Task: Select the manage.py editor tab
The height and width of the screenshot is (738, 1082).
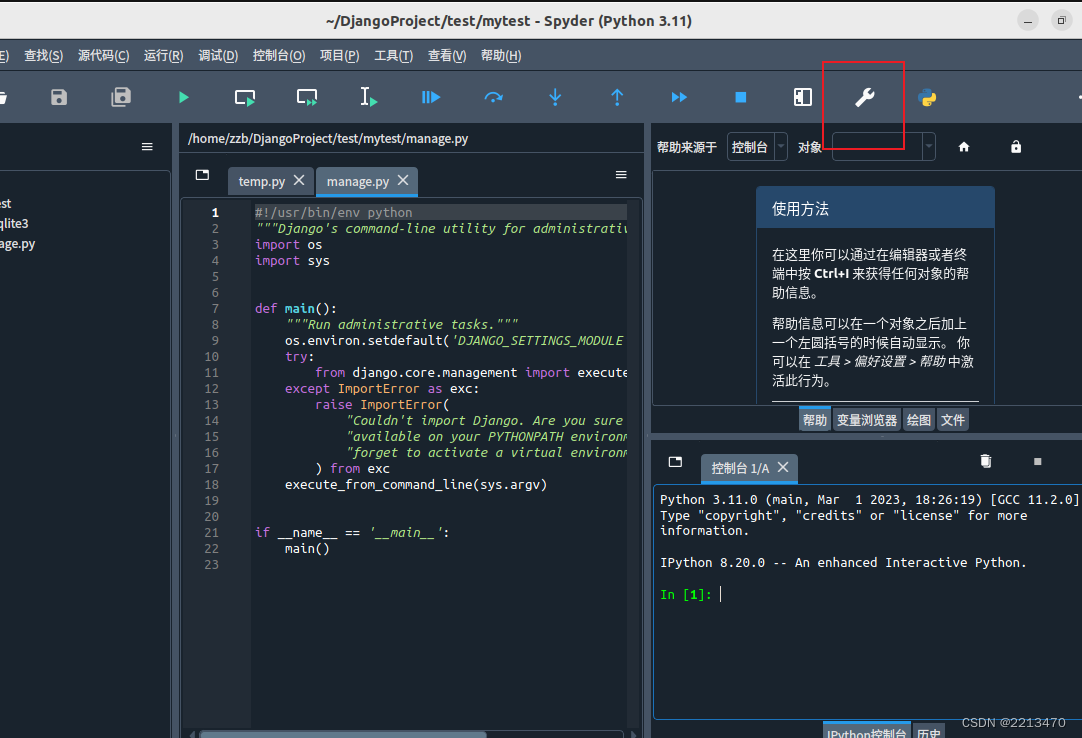Action: tap(357, 182)
